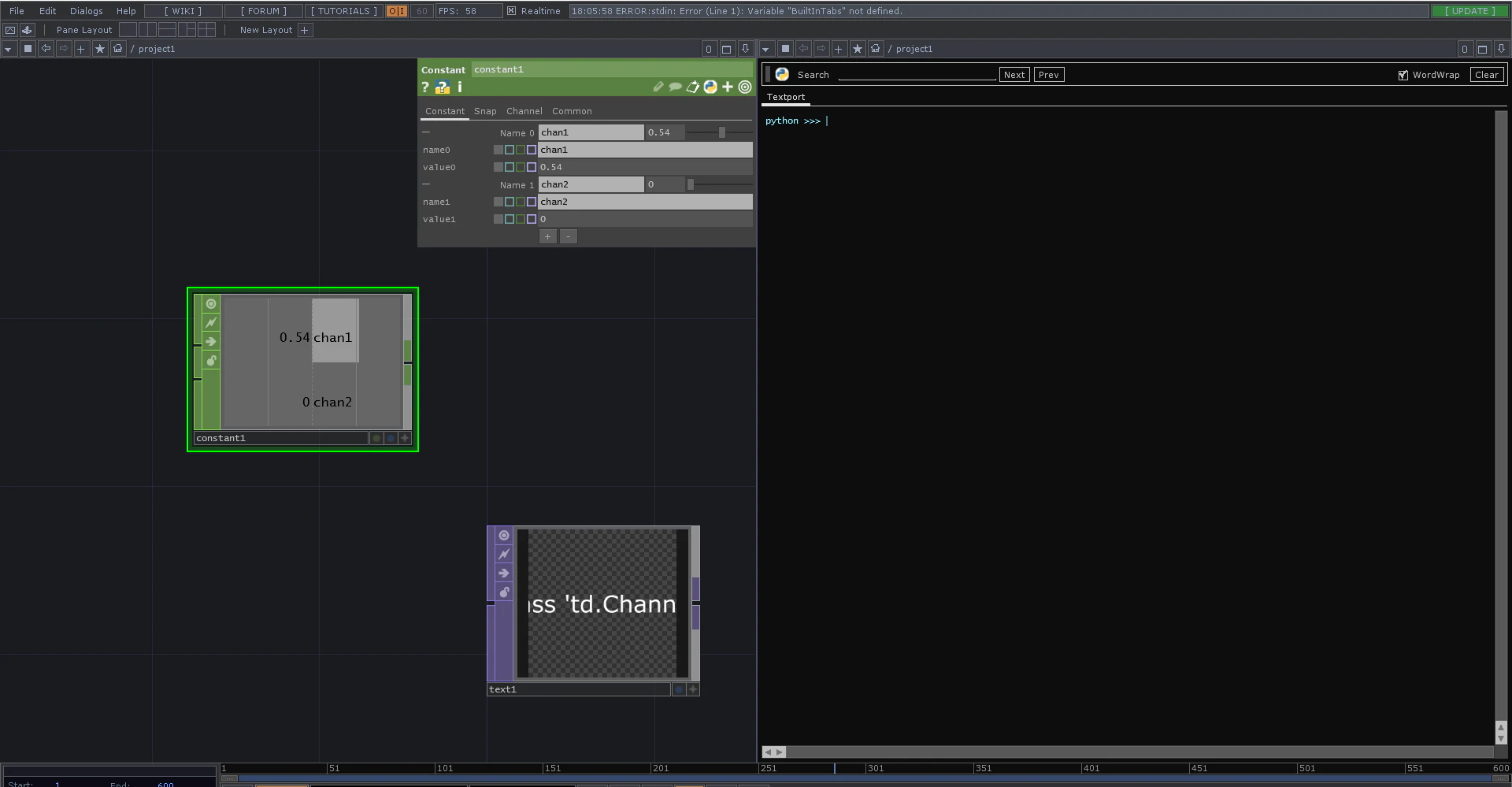Collapse the Name 1 parameter row
Screen dimensions: 1512x787
tap(426, 184)
